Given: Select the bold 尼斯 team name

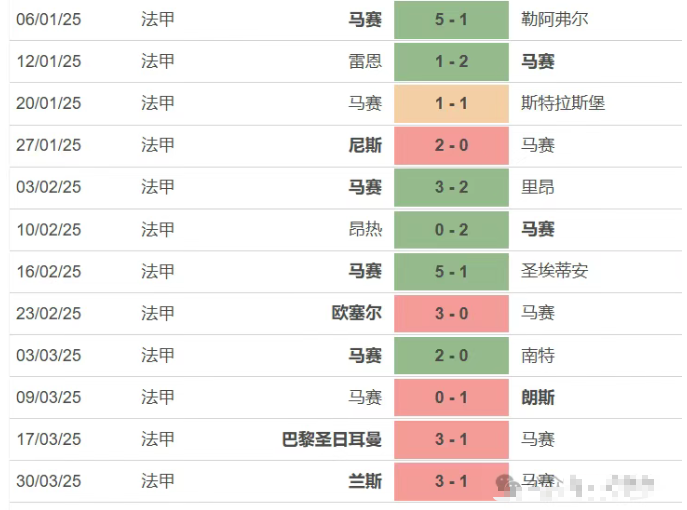Looking at the screenshot, I should (x=365, y=145).
